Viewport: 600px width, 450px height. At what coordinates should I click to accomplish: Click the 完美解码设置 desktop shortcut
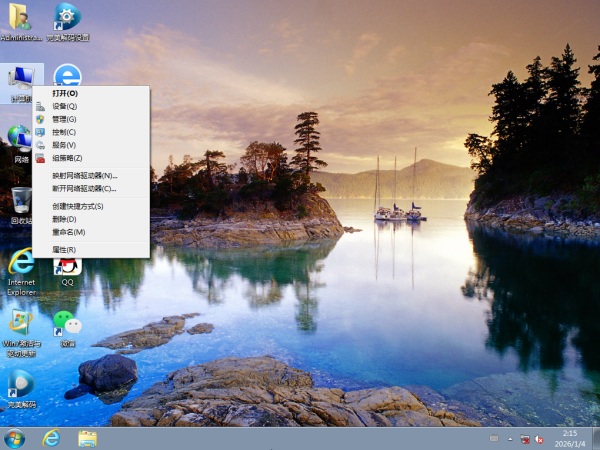[67, 18]
